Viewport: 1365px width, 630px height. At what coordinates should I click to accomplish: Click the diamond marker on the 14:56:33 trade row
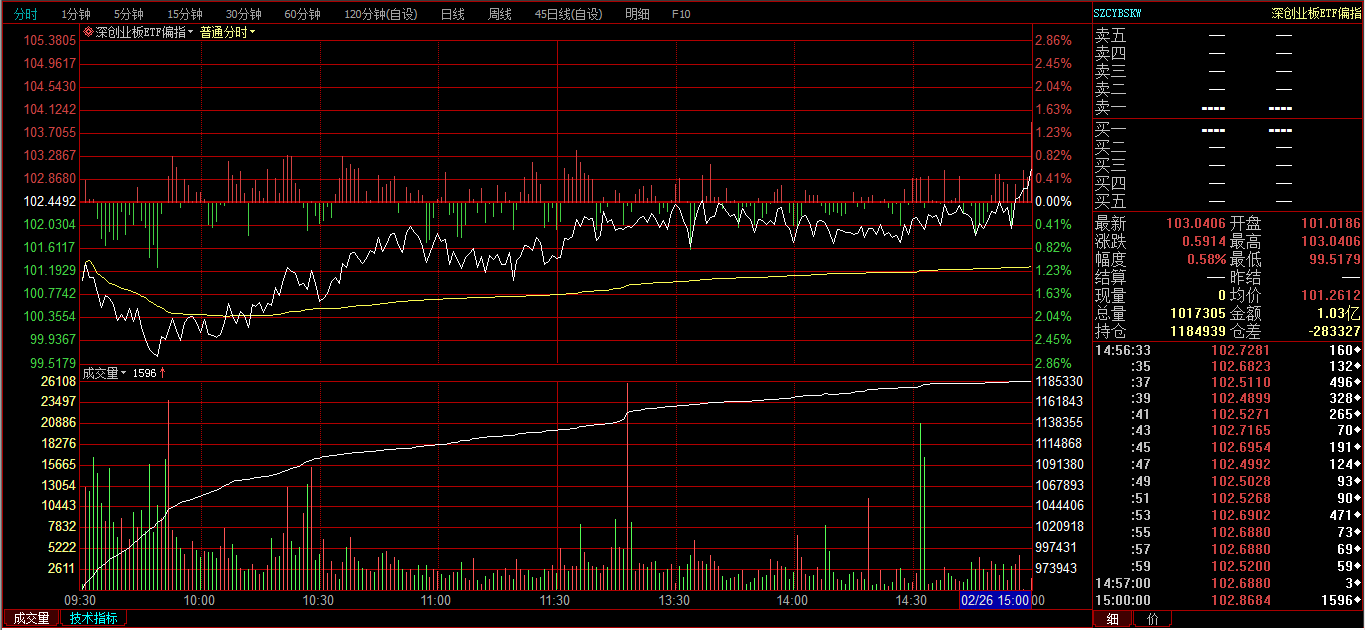pyautogui.click(x=1357, y=350)
